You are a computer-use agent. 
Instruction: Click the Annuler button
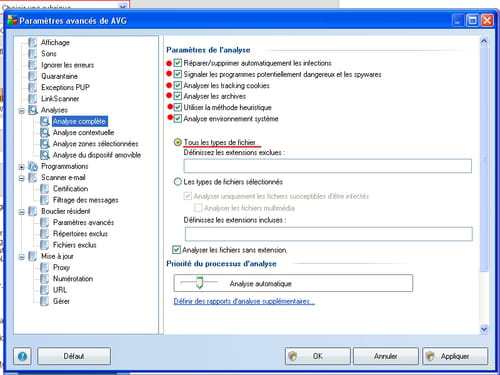click(386, 356)
